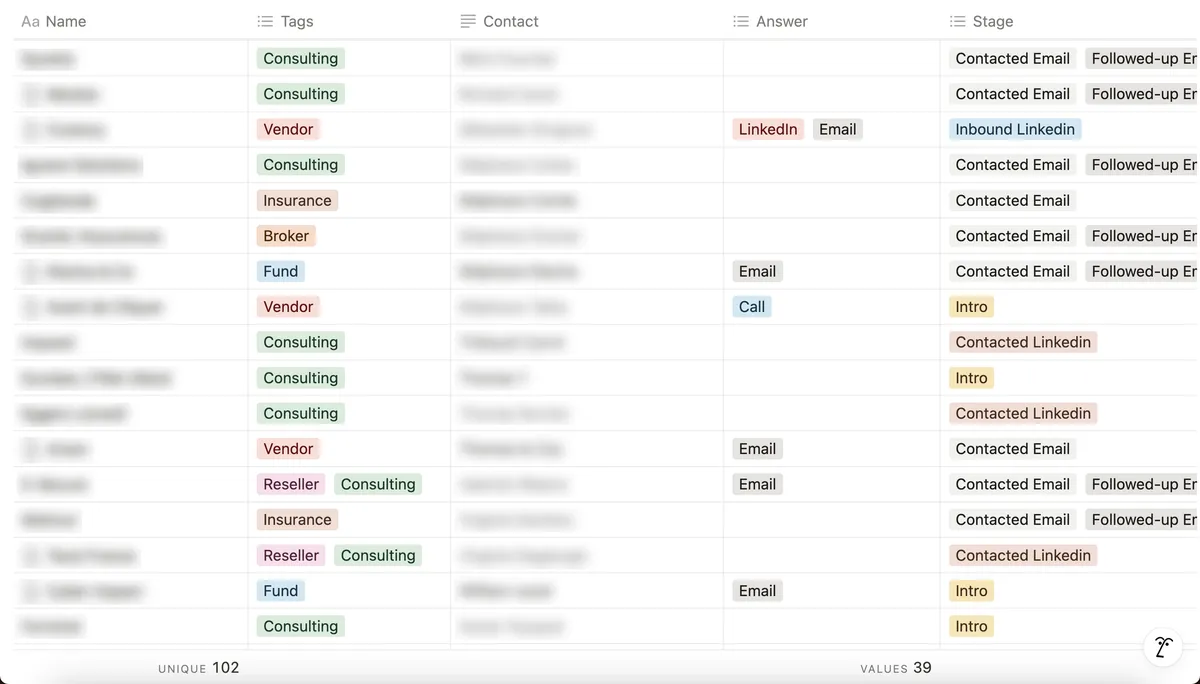The image size is (1200, 684).
Task: Click the VALUES 39 calculation control
Action: (896, 667)
